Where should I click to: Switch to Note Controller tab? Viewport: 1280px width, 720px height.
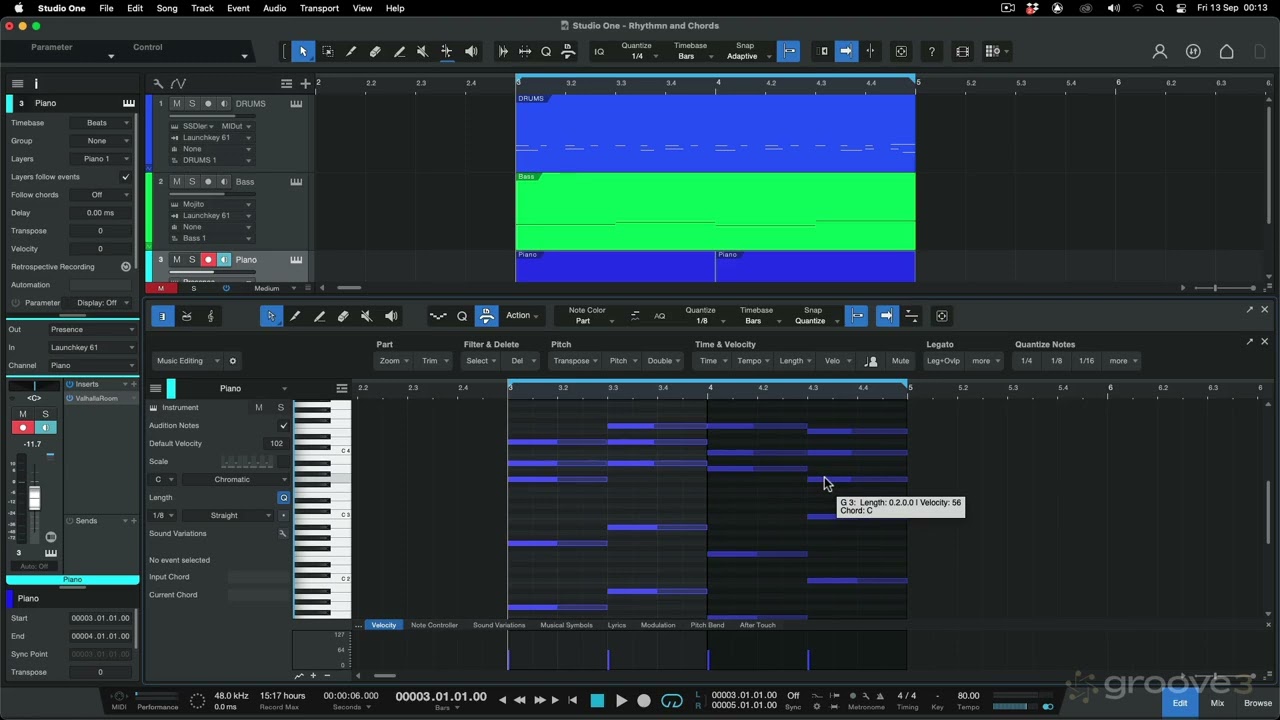click(434, 625)
